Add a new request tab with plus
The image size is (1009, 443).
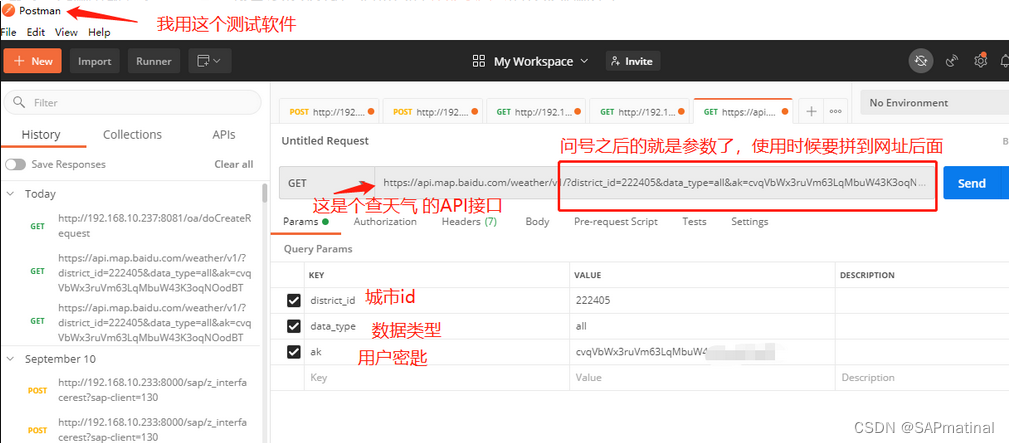click(x=811, y=111)
